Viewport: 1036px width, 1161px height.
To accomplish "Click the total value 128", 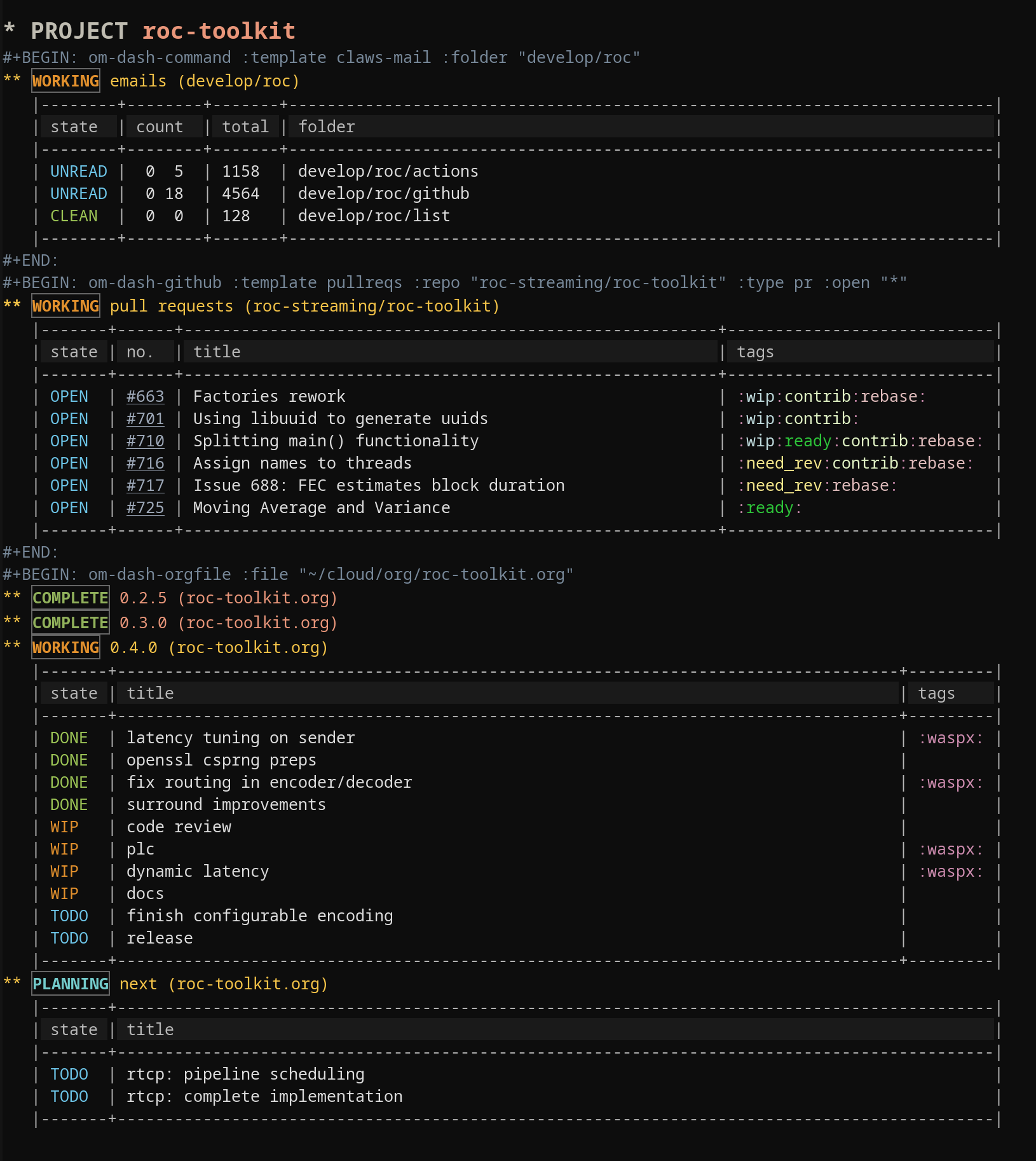I will click(236, 216).
